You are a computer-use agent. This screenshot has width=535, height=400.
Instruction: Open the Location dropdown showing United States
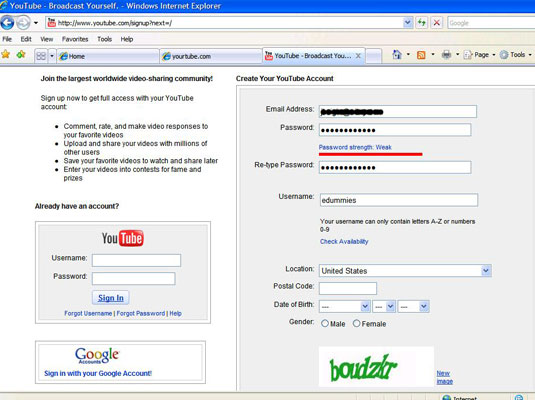(405, 271)
